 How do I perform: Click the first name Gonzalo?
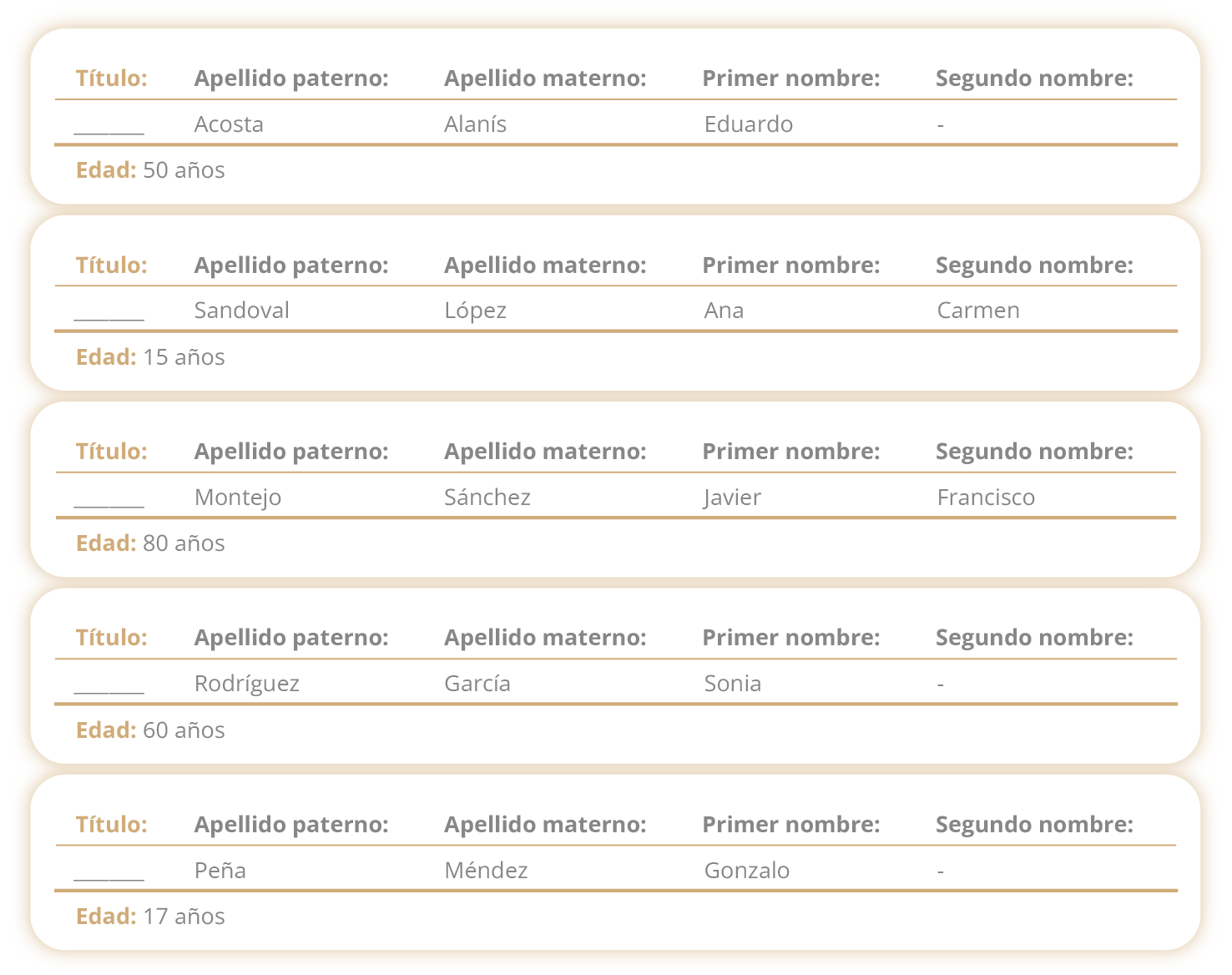coord(746,871)
